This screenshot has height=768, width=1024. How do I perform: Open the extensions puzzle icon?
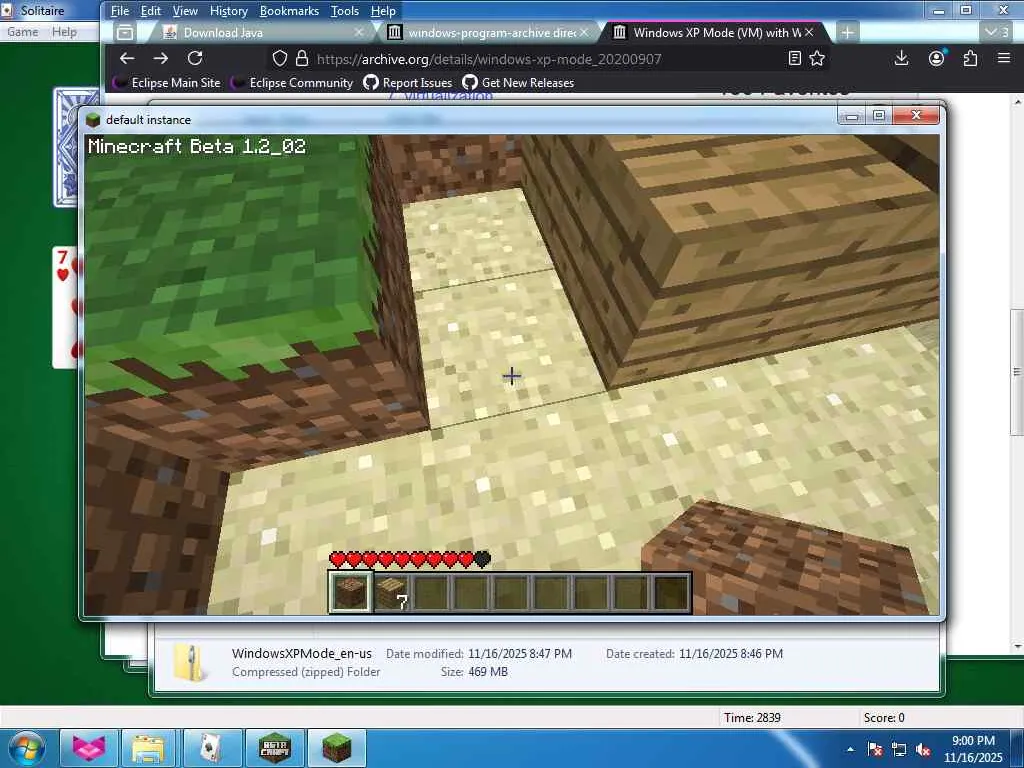click(970, 58)
